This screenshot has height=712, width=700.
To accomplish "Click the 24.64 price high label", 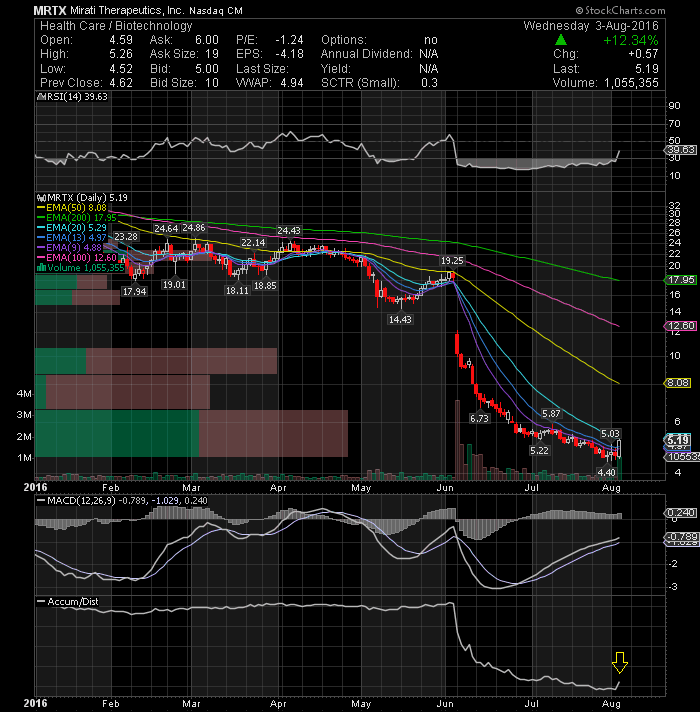I will [166, 229].
